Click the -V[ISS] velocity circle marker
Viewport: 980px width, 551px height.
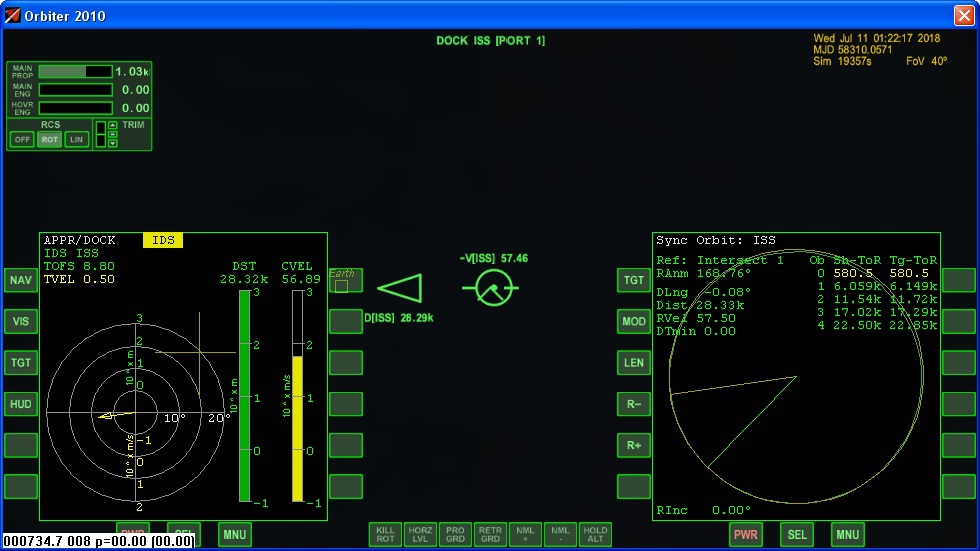tap(493, 288)
